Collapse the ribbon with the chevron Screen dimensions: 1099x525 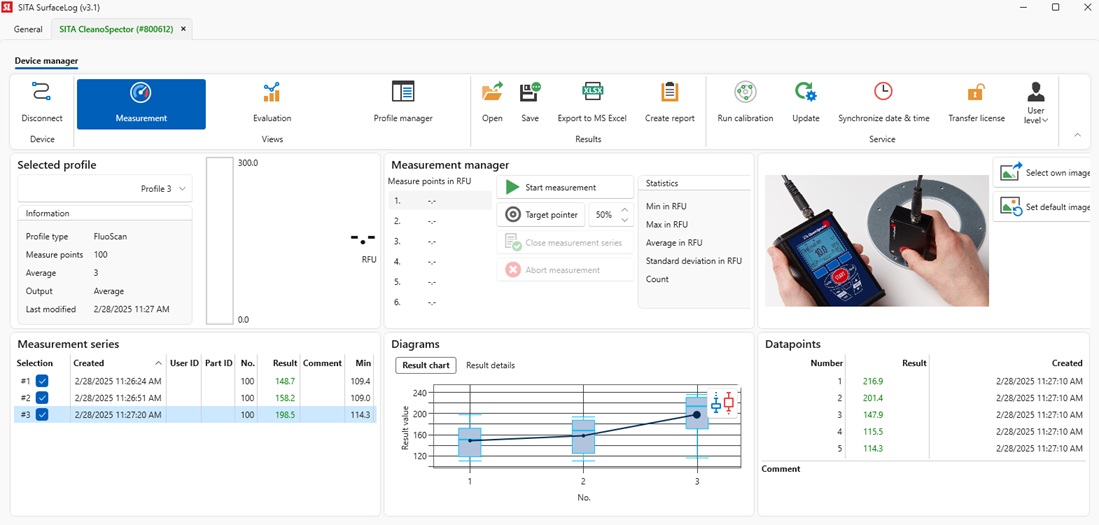coord(1077,134)
